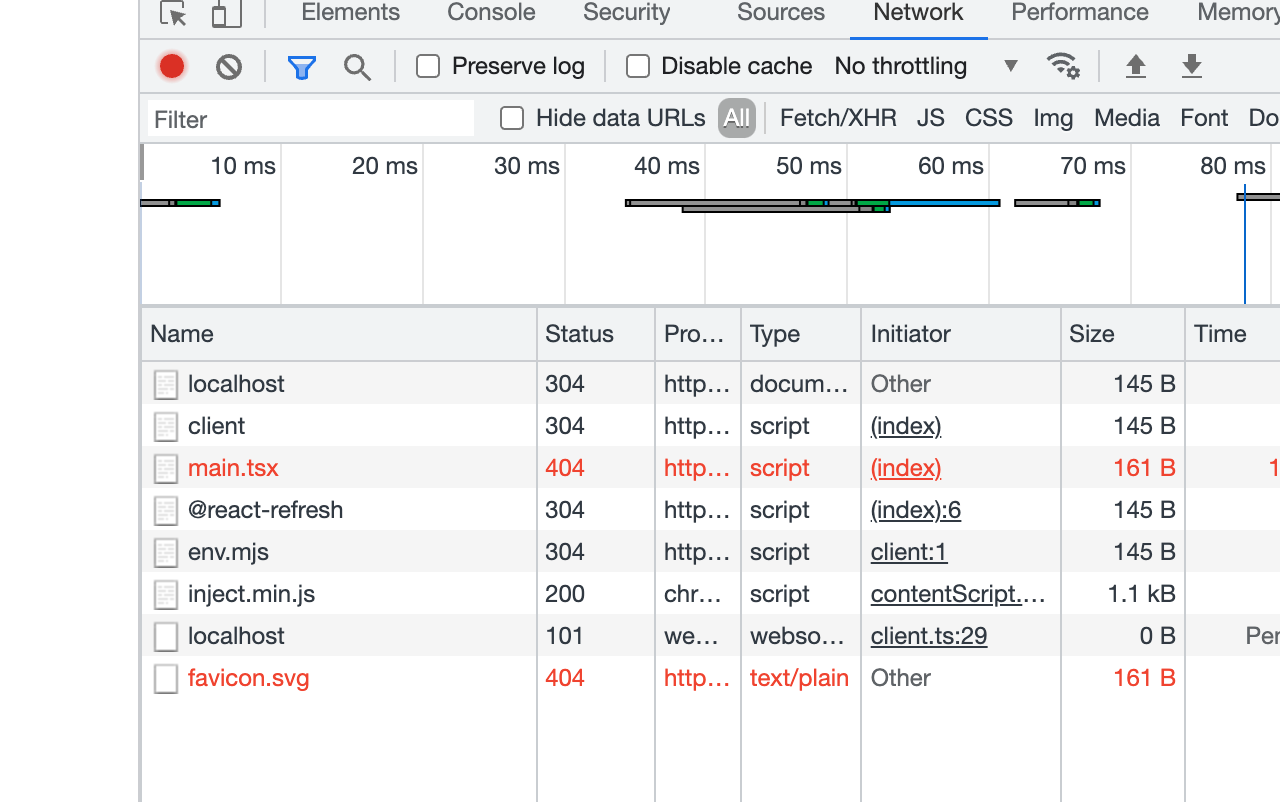Switch to the Console tab
Viewport: 1280px width, 802px height.
click(491, 13)
